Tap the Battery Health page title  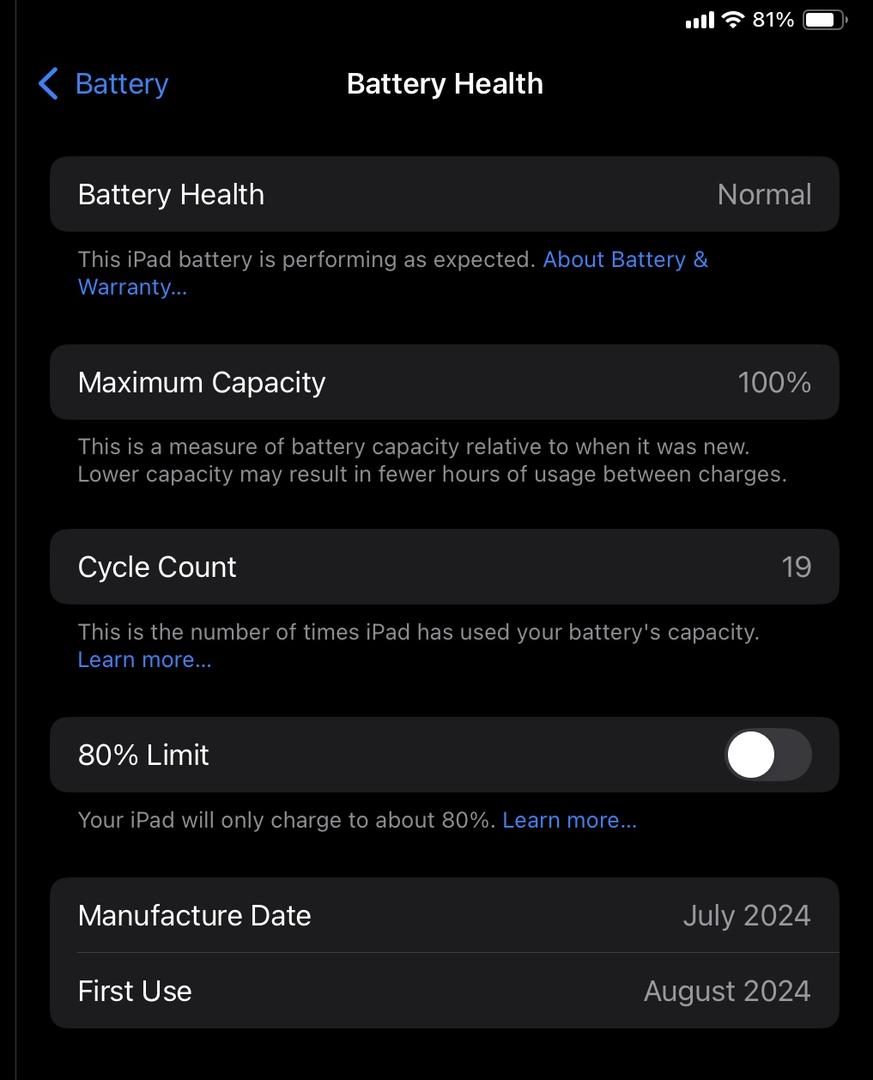point(444,84)
